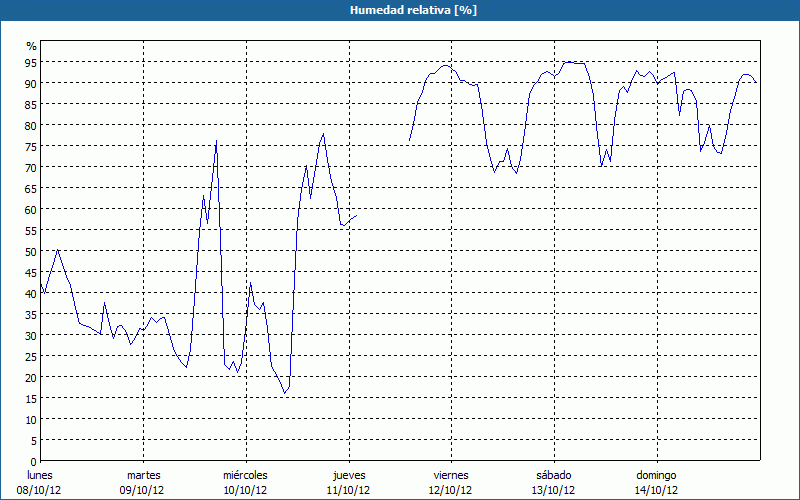Select the 'viernes' day label
The image size is (800, 500).
pos(452,475)
